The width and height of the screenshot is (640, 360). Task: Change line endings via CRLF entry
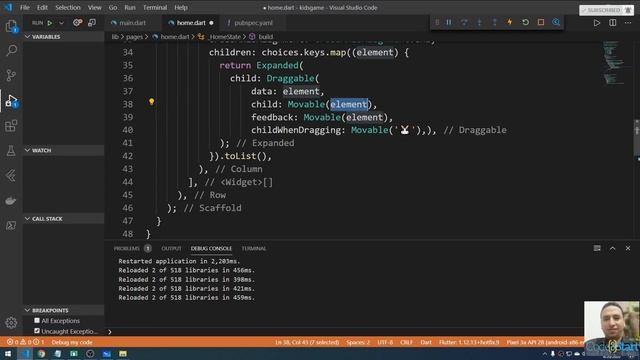pyautogui.click(x=407, y=342)
